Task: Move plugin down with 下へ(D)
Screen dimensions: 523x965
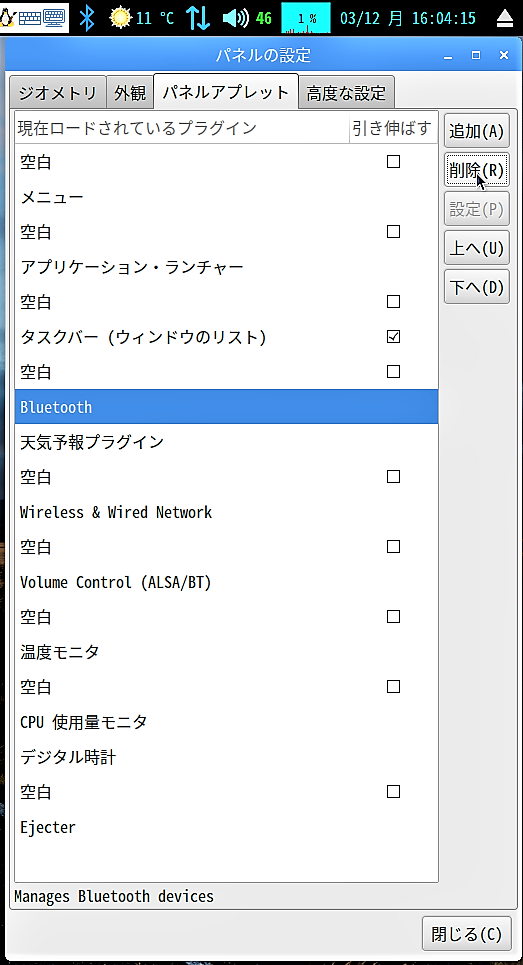Action: (477, 287)
